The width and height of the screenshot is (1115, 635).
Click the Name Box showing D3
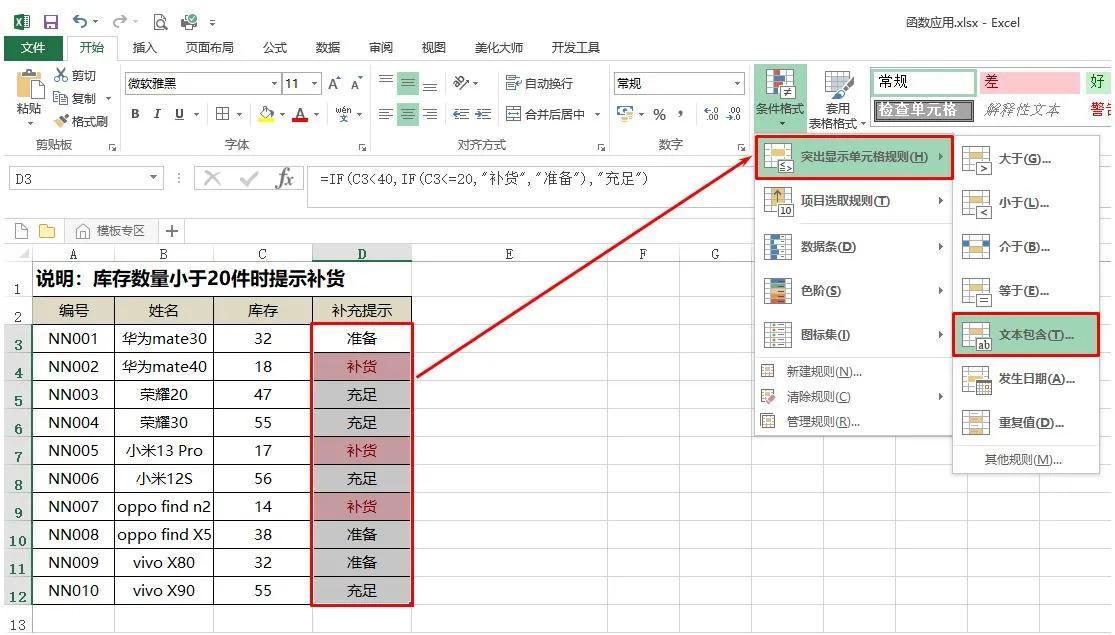(85, 178)
